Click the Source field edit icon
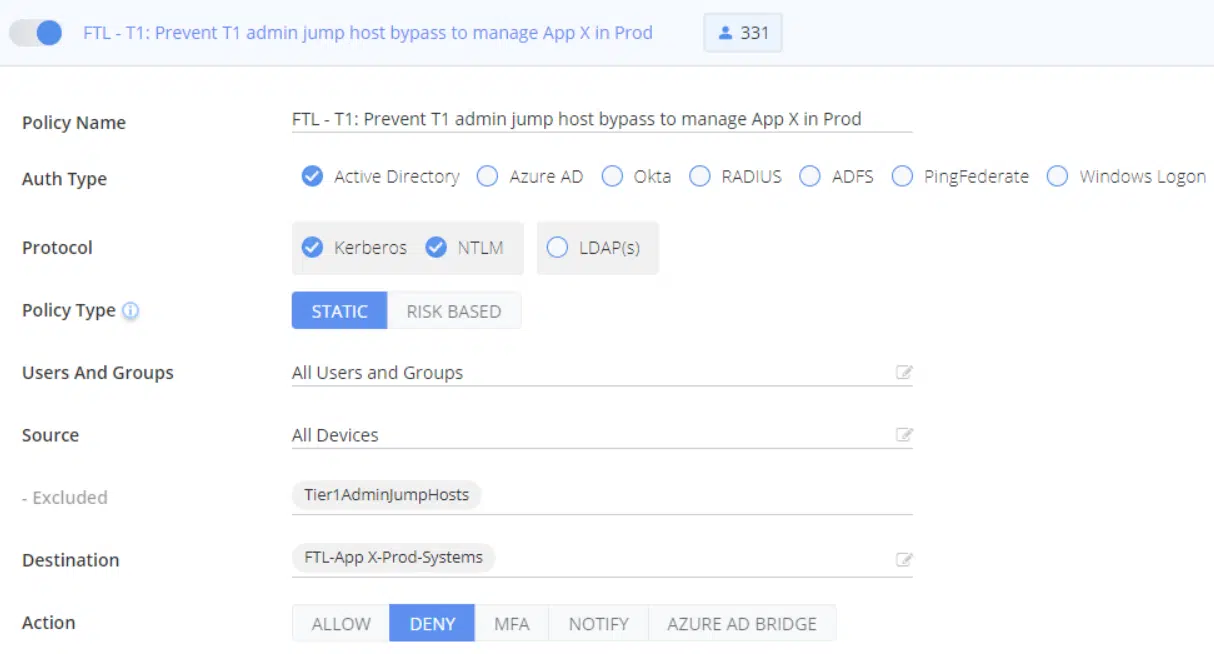The height and width of the screenshot is (654, 1214). pyautogui.click(x=904, y=435)
